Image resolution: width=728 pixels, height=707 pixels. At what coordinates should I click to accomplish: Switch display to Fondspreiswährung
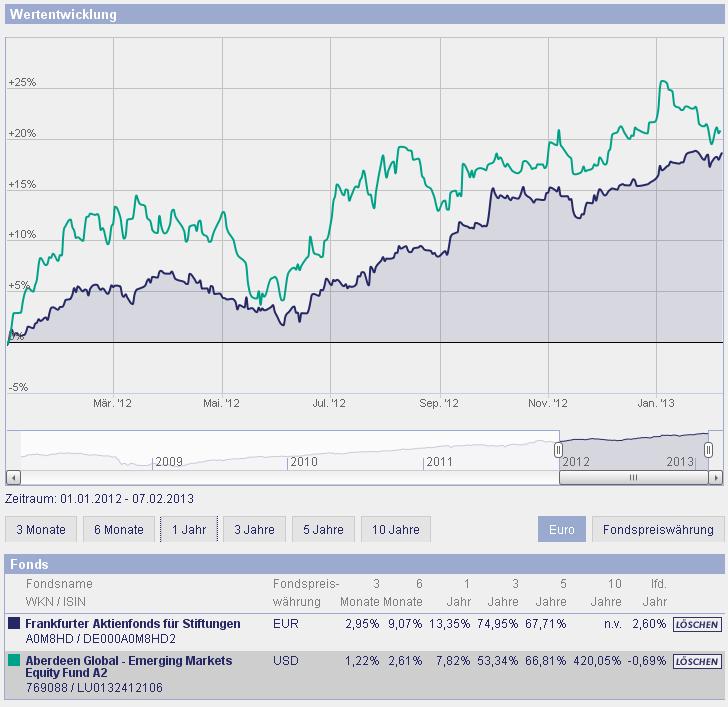point(657,529)
